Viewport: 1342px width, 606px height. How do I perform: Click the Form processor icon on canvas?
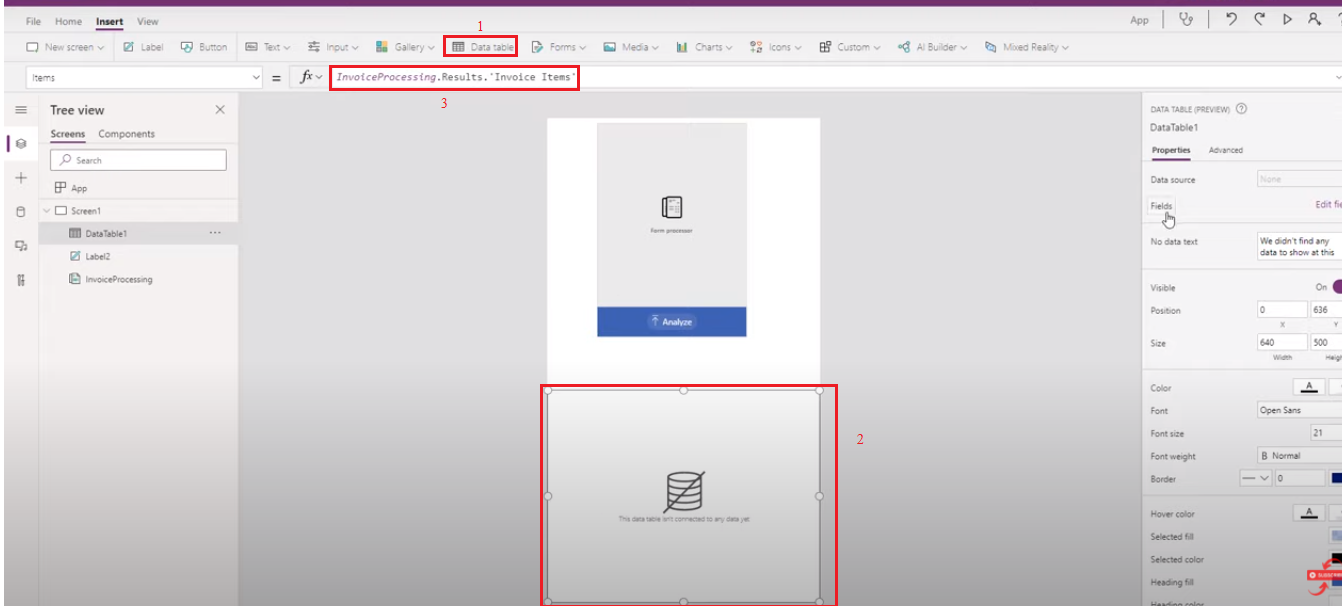click(x=672, y=207)
